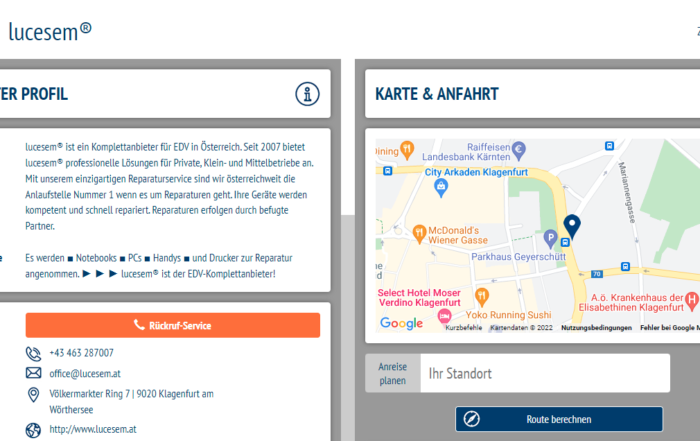700x441 pixels.
Task: Click the Select Hotel Moser Verdino marker
Action: click(x=445, y=315)
